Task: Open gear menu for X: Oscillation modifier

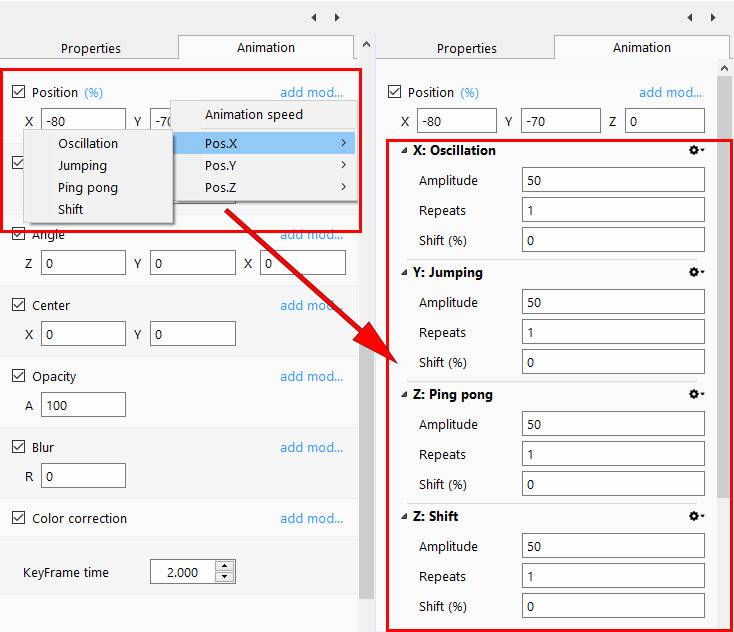Action: pos(696,151)
